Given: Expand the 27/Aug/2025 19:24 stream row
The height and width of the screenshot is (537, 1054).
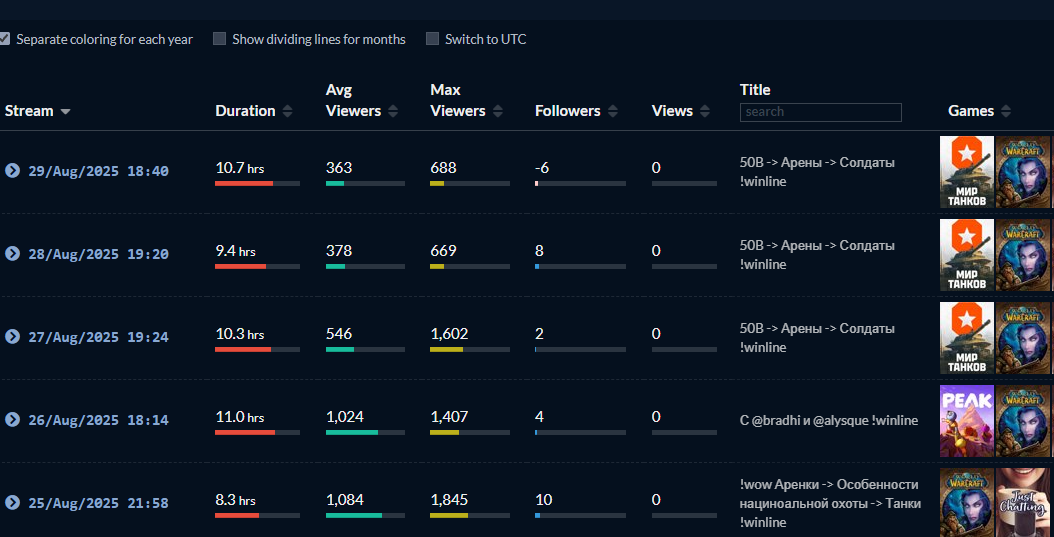Looking at the screenshot, I should tap(12, 336).
